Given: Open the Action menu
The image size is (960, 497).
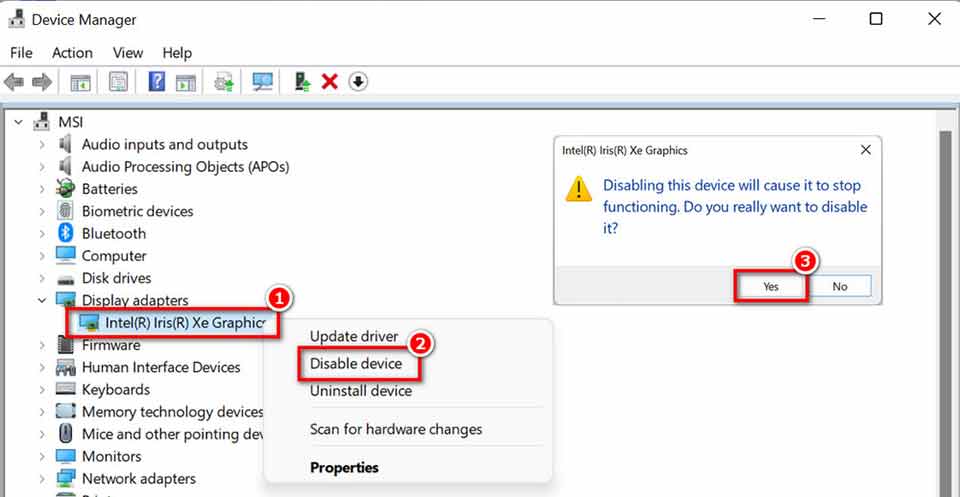Looking at the screenshot, I should coord(72,53).
